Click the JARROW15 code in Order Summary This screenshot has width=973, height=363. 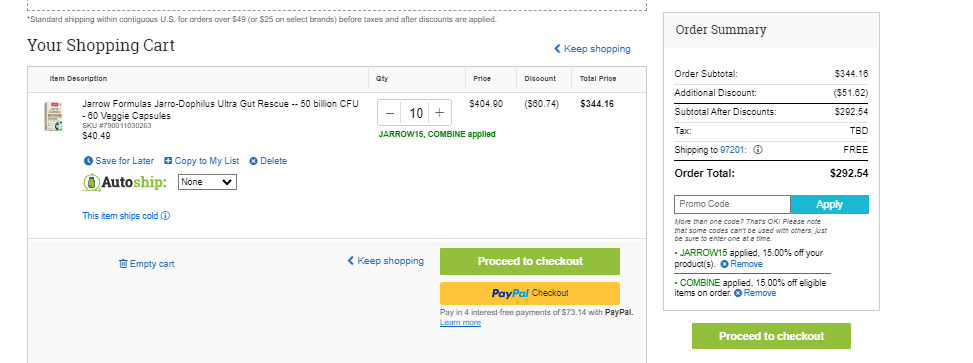(703, 253)
